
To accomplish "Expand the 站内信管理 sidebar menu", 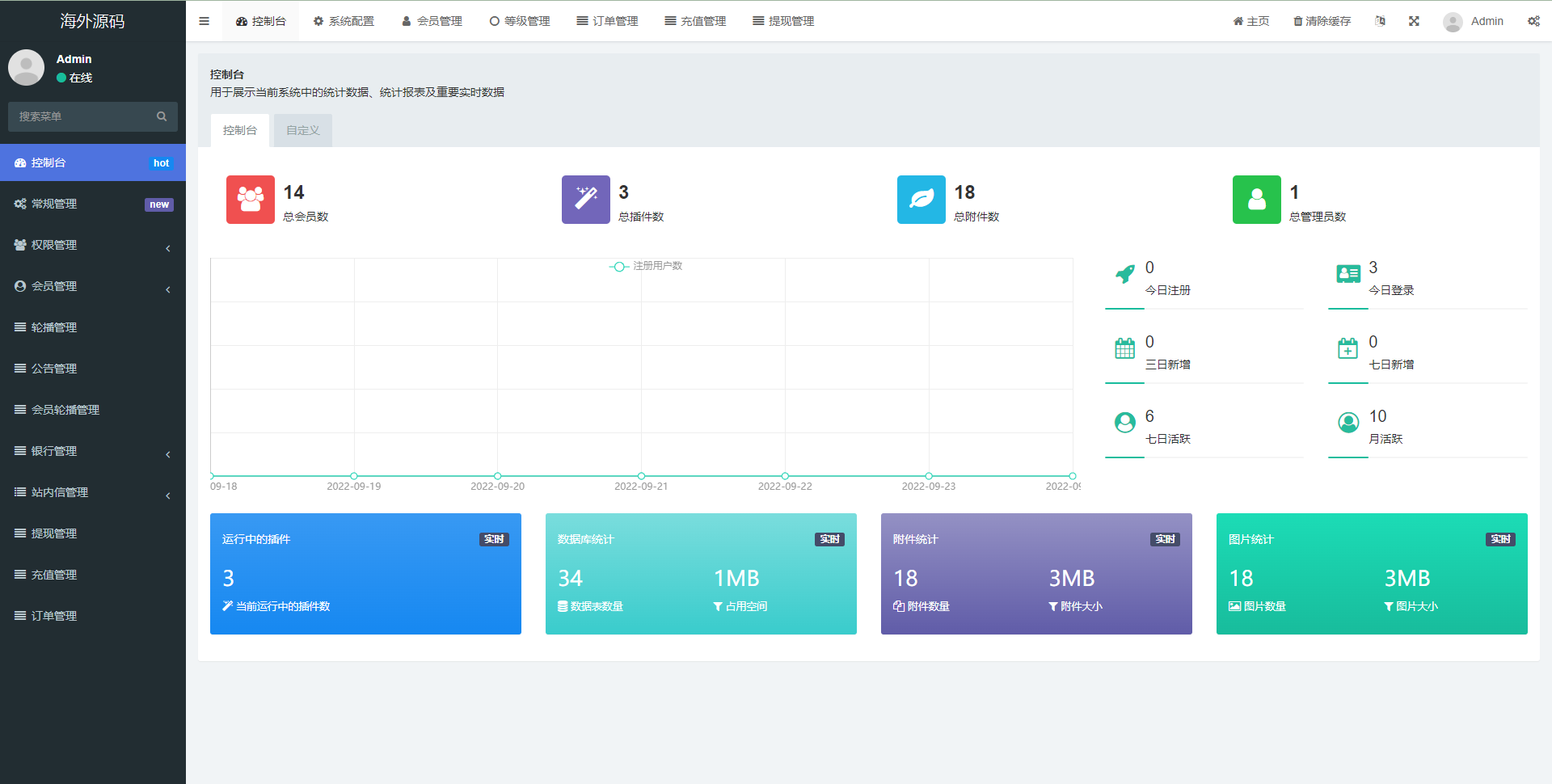I will pos(92,492).
